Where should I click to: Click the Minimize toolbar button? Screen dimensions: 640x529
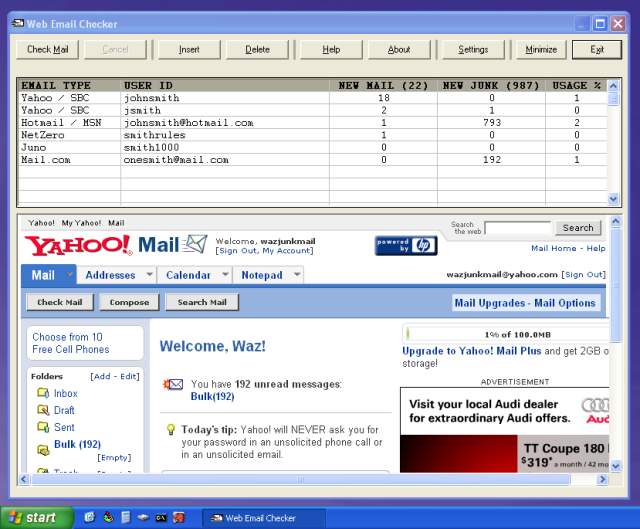click(x=541, y=49)
